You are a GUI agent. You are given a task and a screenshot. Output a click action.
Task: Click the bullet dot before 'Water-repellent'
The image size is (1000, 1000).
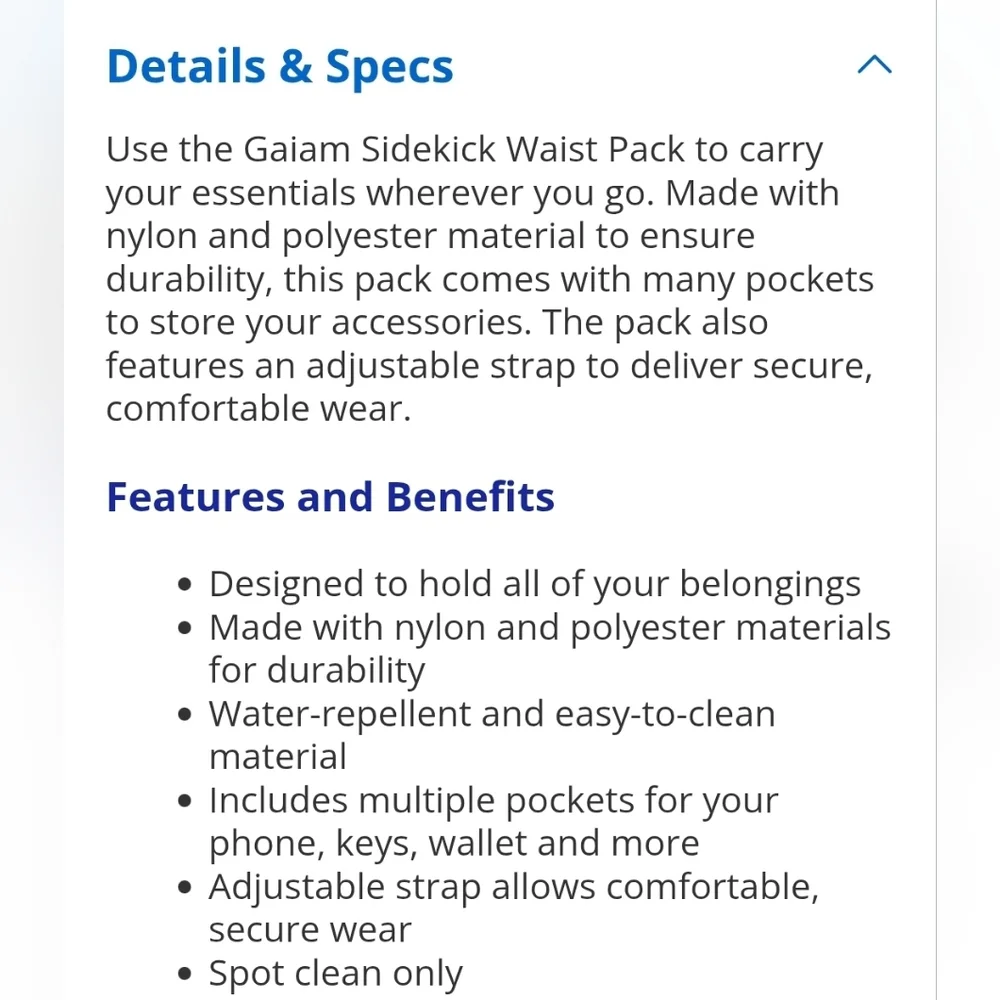coord(185,714)
